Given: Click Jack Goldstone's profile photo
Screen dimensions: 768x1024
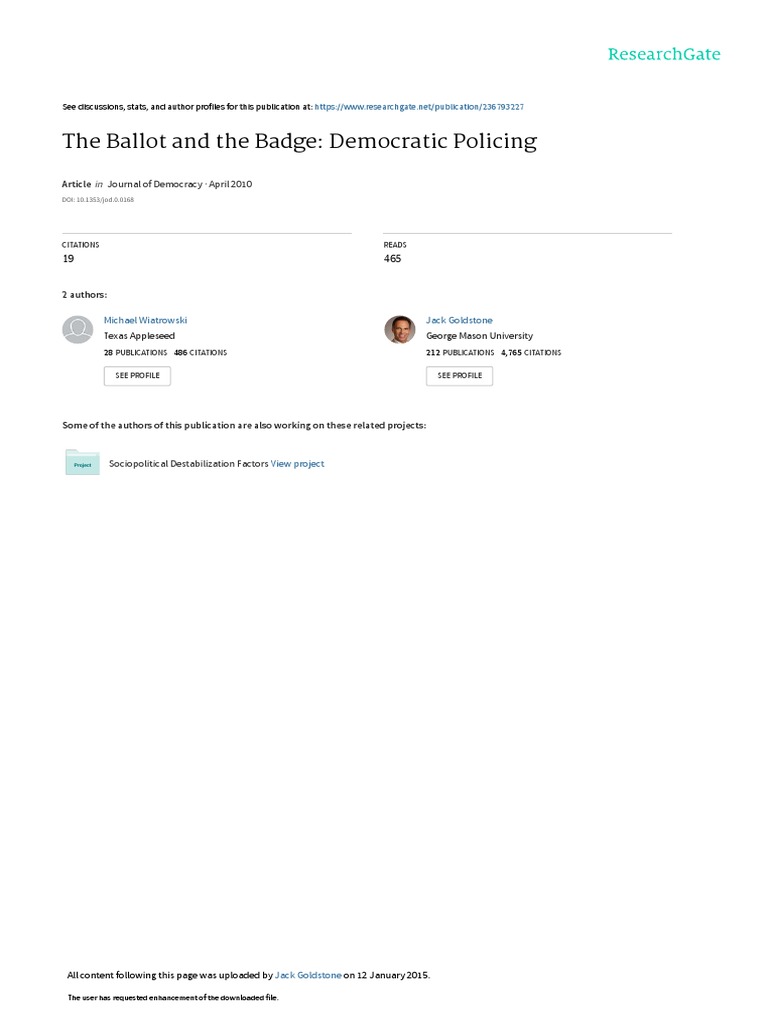Looking at the screenshot, I should pos(400,330).
